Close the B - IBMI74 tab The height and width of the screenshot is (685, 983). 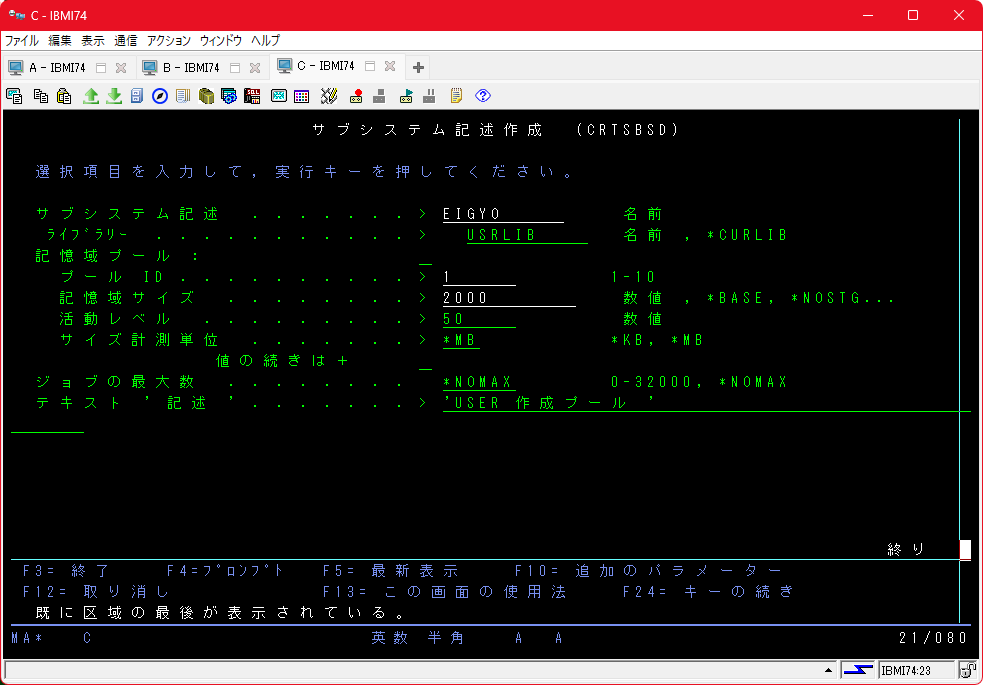point(255,68)
